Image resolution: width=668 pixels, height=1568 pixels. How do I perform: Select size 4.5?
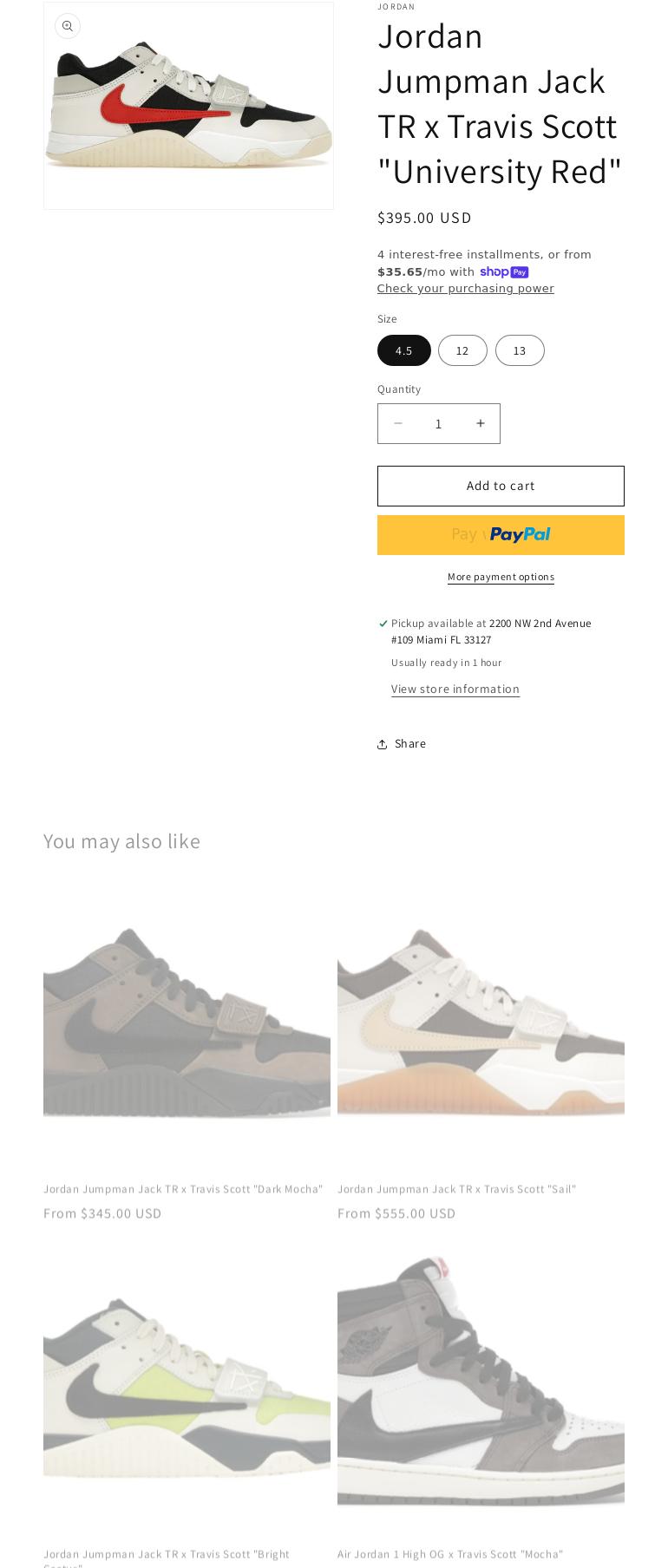(x=404, y=350)
